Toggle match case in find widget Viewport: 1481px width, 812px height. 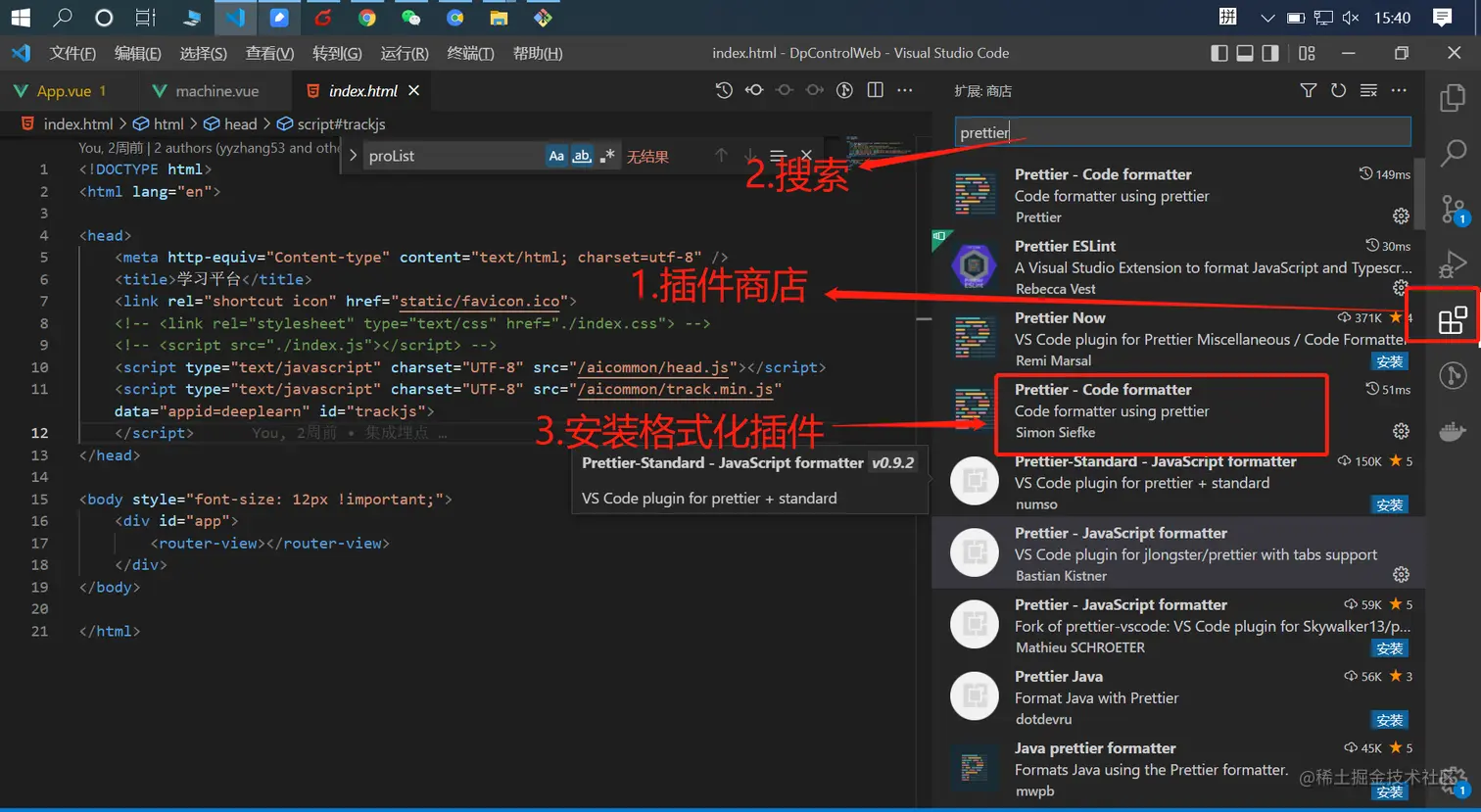tap(556, 156)
